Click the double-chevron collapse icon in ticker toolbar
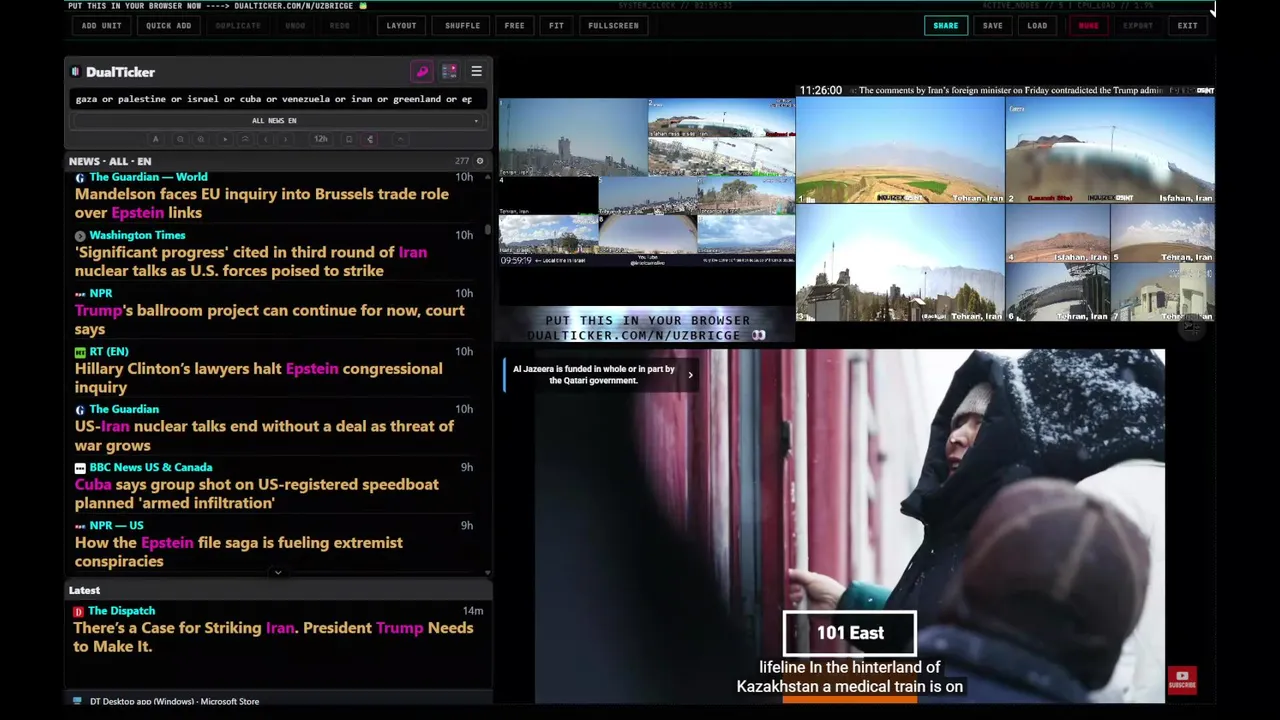This screenshot has width=1280, height=720. pyautogui.click(x=245, y=139)
